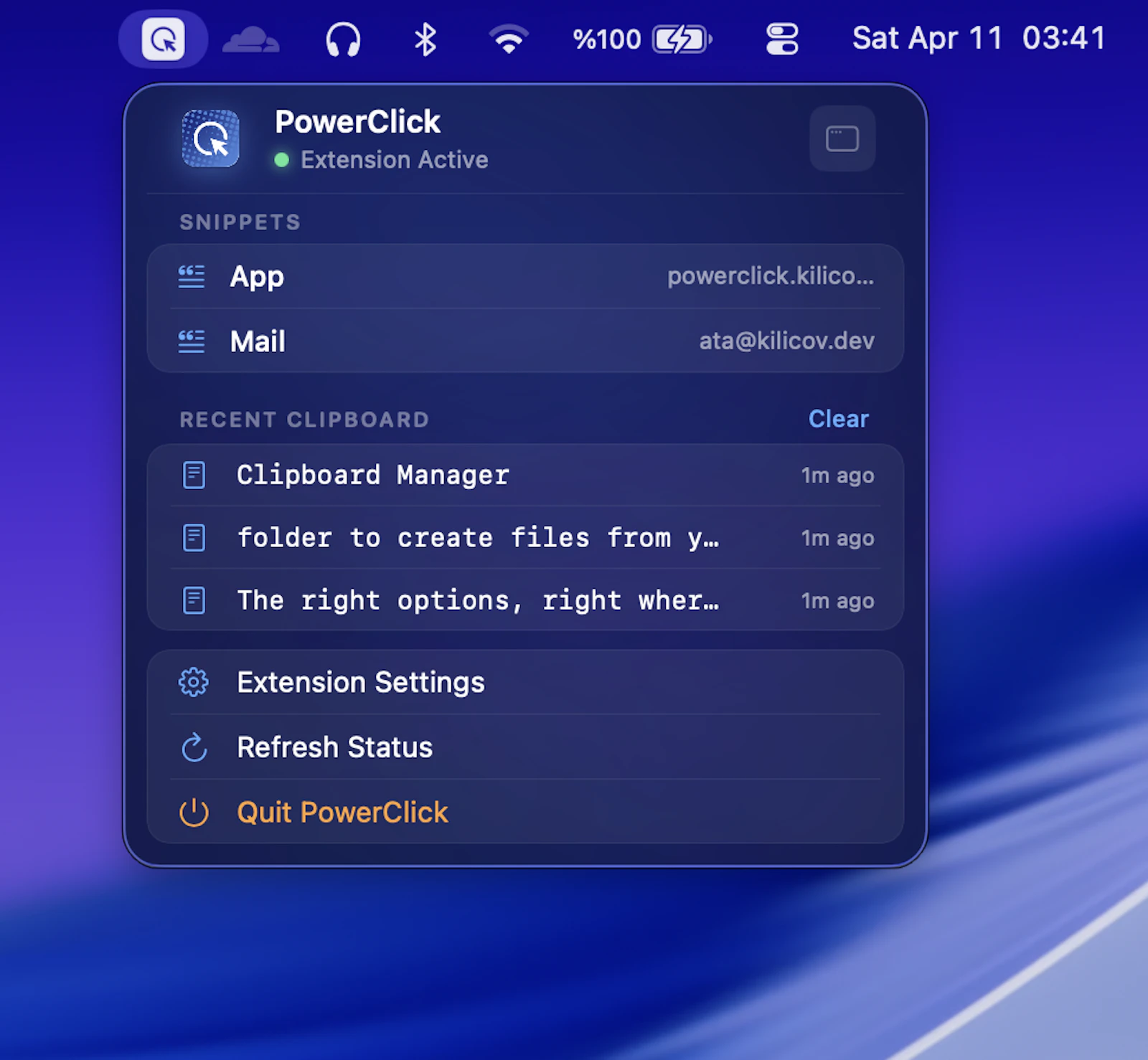
Task: Select the Mail snippet row
Action: click(525, 341)
